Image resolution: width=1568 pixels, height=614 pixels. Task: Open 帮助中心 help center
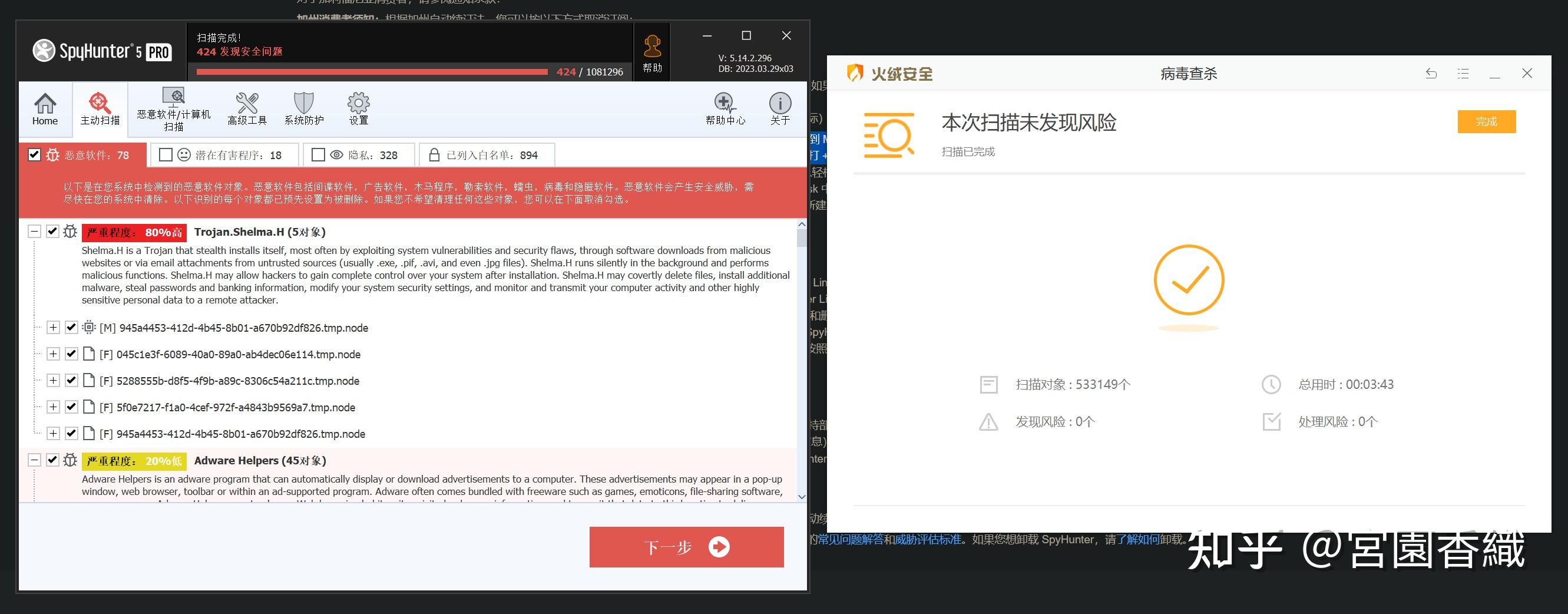tap(725, 110)
